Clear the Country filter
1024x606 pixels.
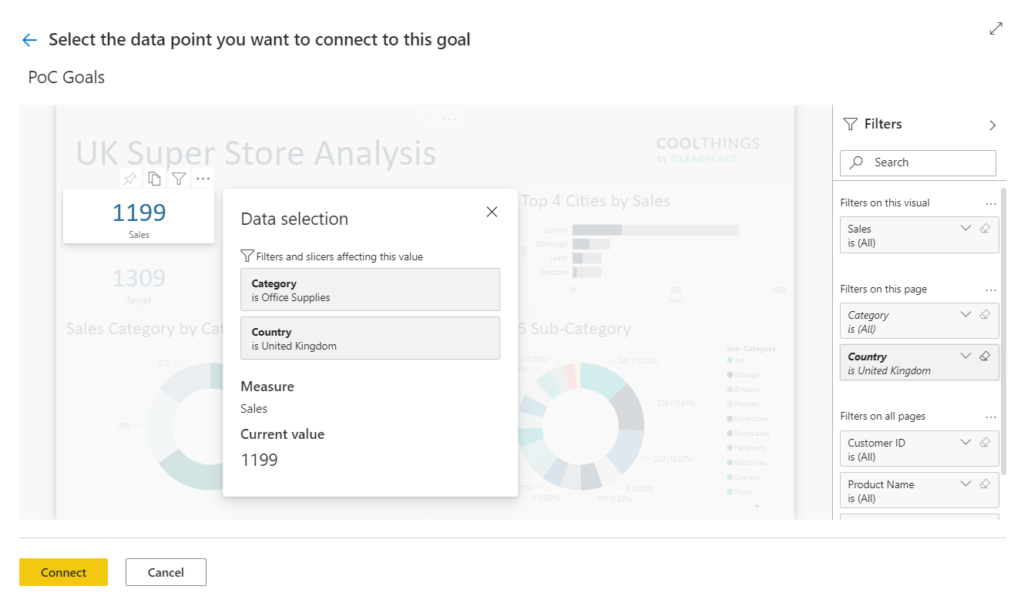pyautogui.click(x=985, y=356)
